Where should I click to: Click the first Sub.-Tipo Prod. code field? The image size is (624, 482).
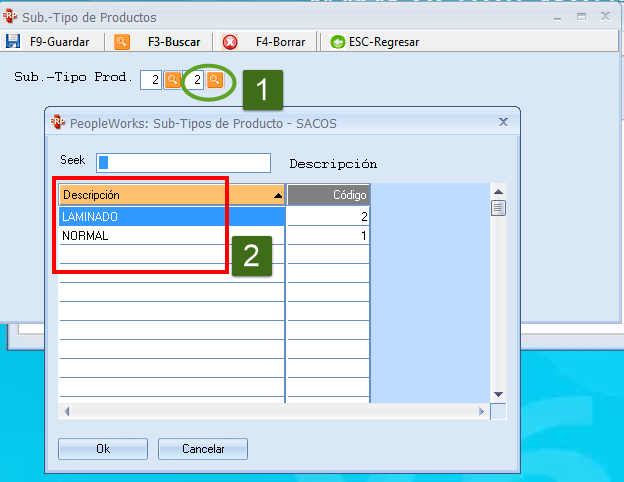click(150, 80)
